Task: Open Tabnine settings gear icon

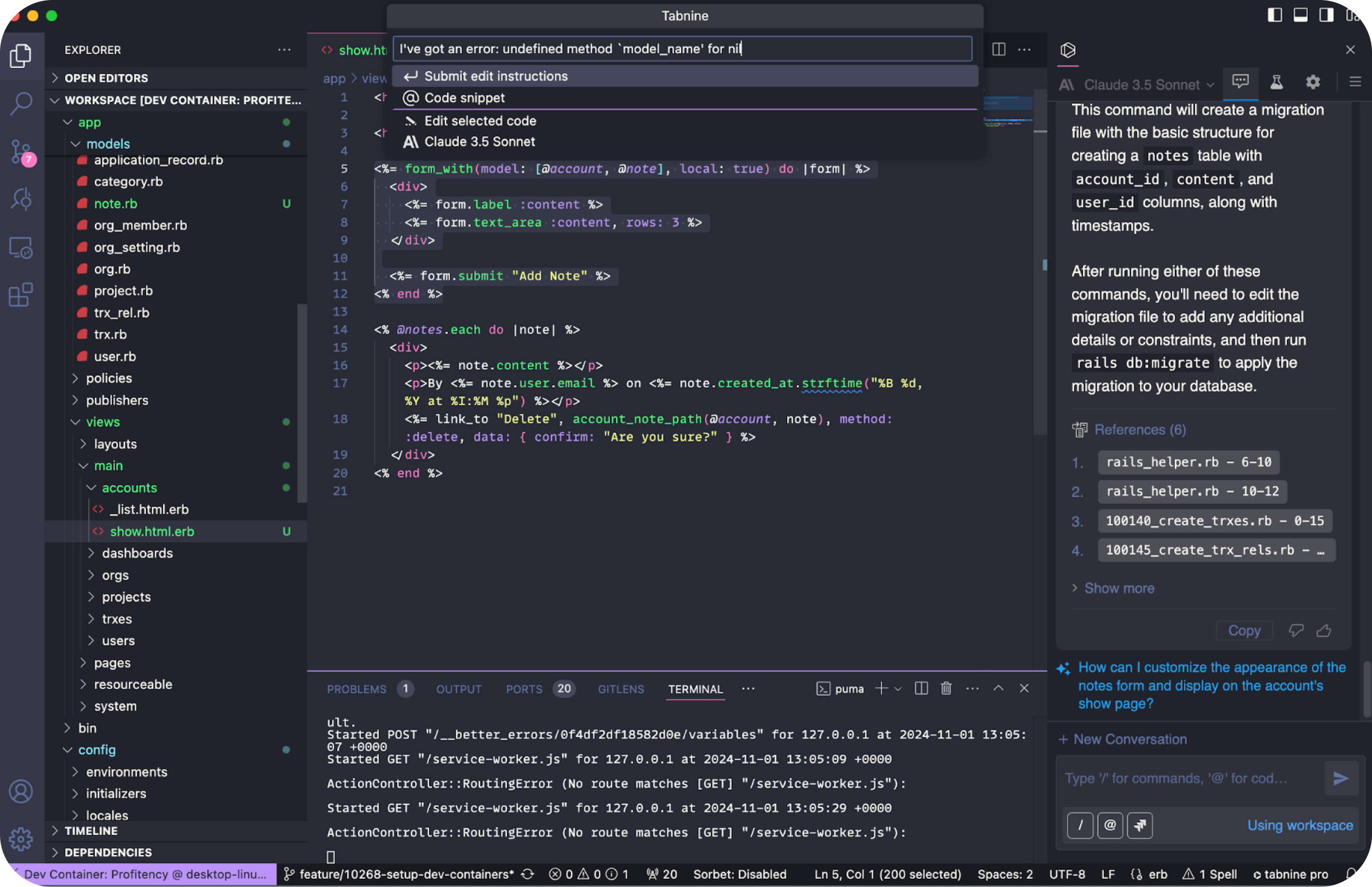Action: [x=1312, y=82]
